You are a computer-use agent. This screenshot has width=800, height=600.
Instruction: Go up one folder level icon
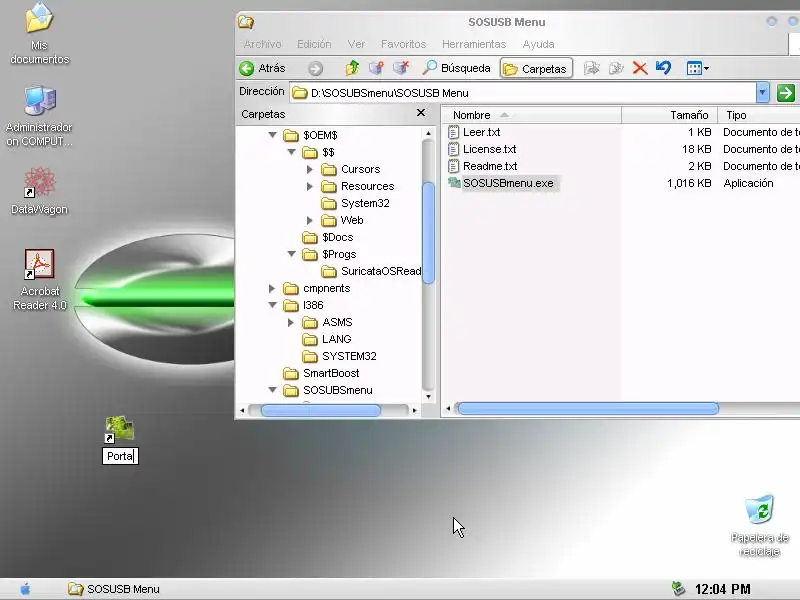(352, 68)
